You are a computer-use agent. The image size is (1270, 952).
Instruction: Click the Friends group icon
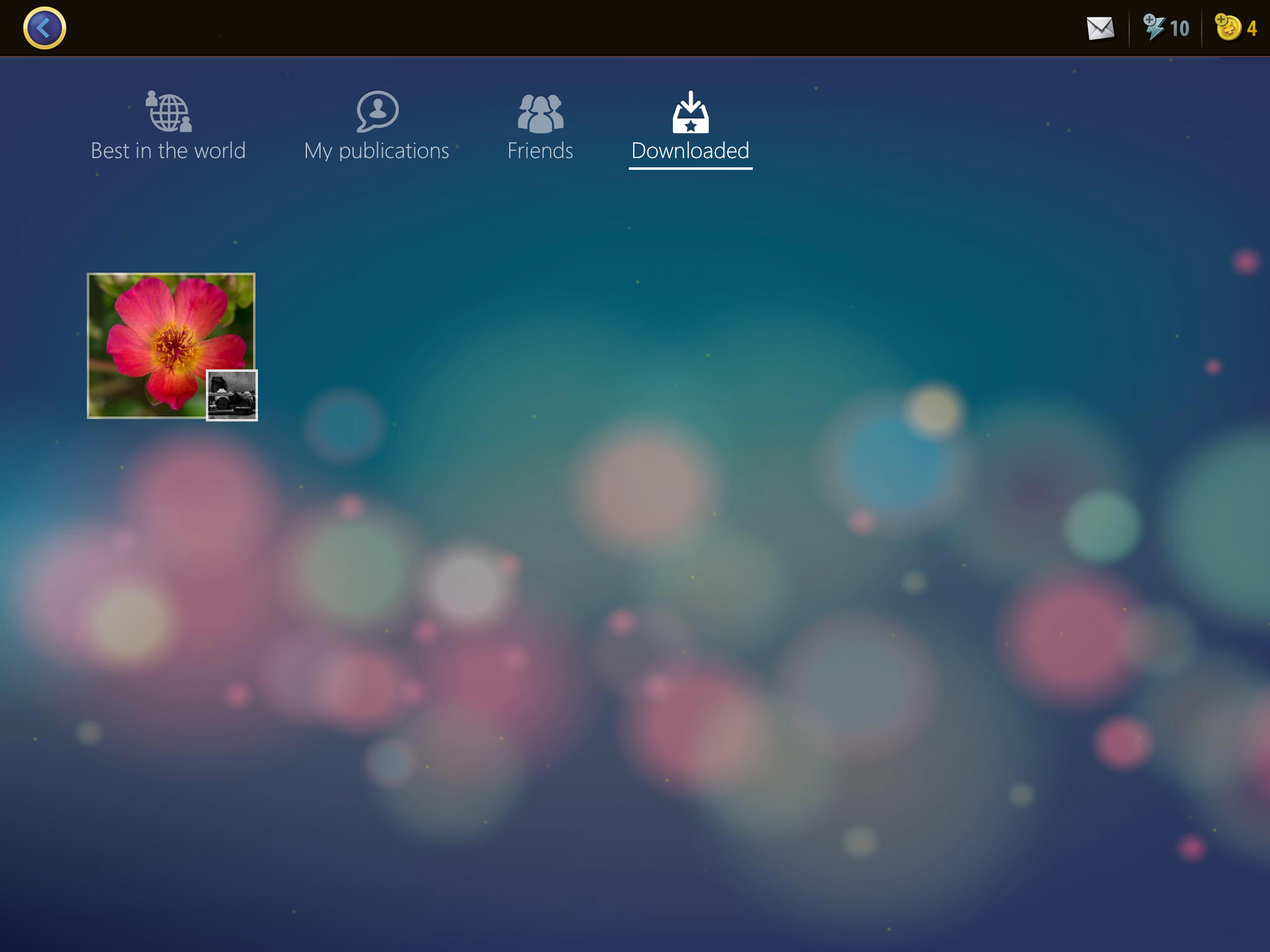pyautogui.click(x=541, y=113)
